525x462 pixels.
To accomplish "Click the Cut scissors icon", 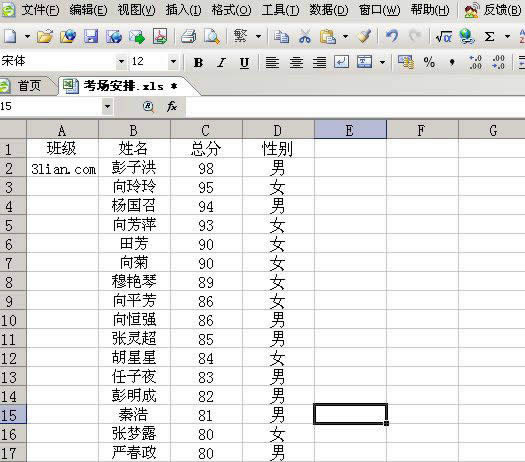I will pos(305,36).
